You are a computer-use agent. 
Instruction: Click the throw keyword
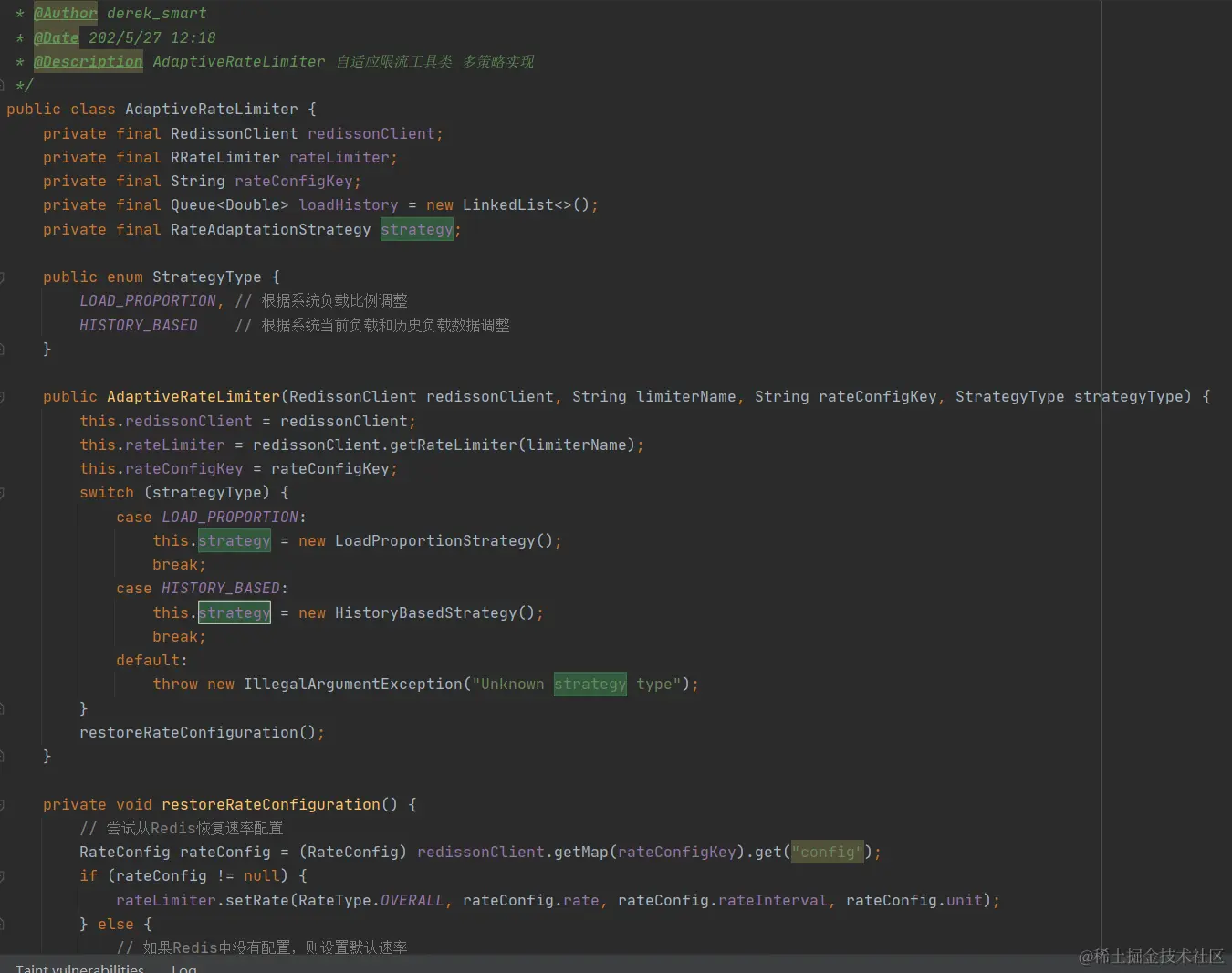tap(175, 685)
